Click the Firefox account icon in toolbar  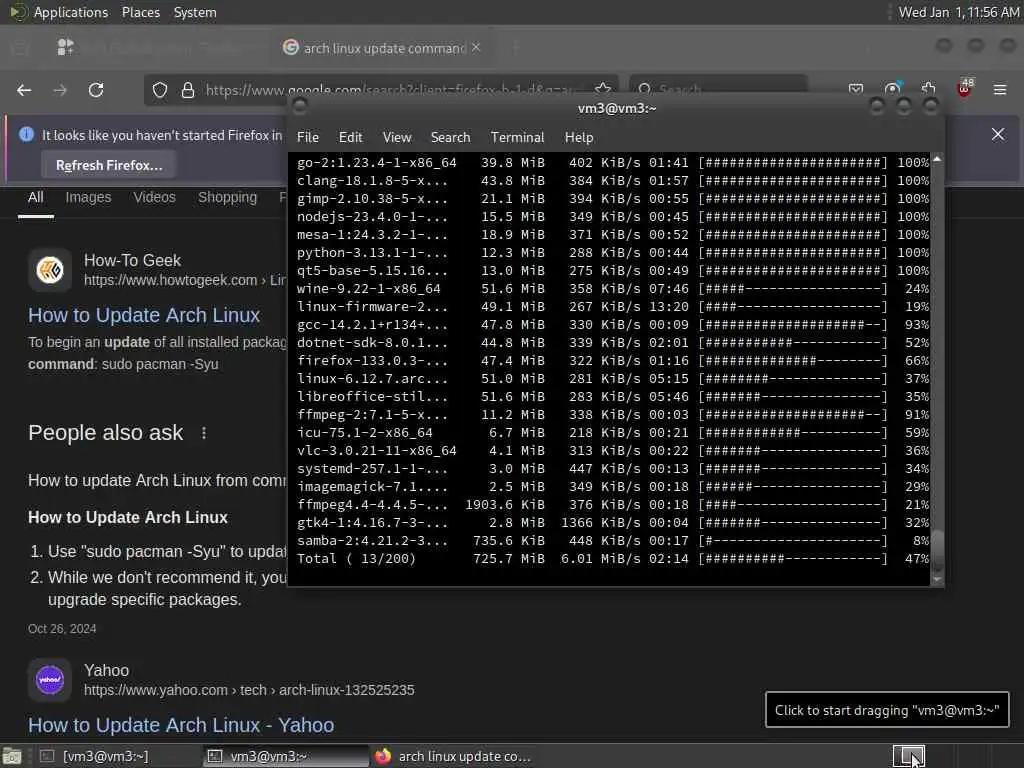[892, 88]
